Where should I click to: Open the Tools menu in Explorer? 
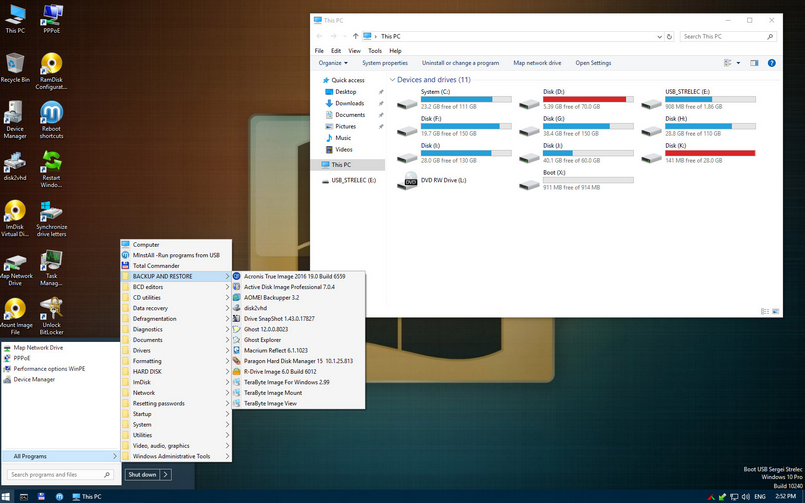375,51
